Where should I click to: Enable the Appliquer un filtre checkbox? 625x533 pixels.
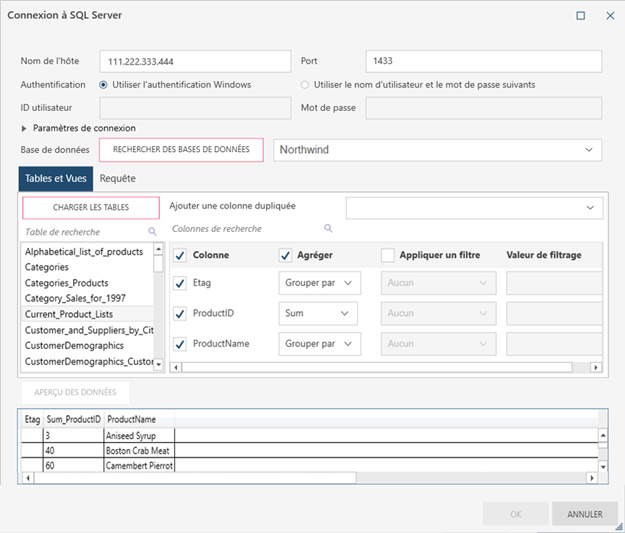pyautogui.click(x=387, y=255)
